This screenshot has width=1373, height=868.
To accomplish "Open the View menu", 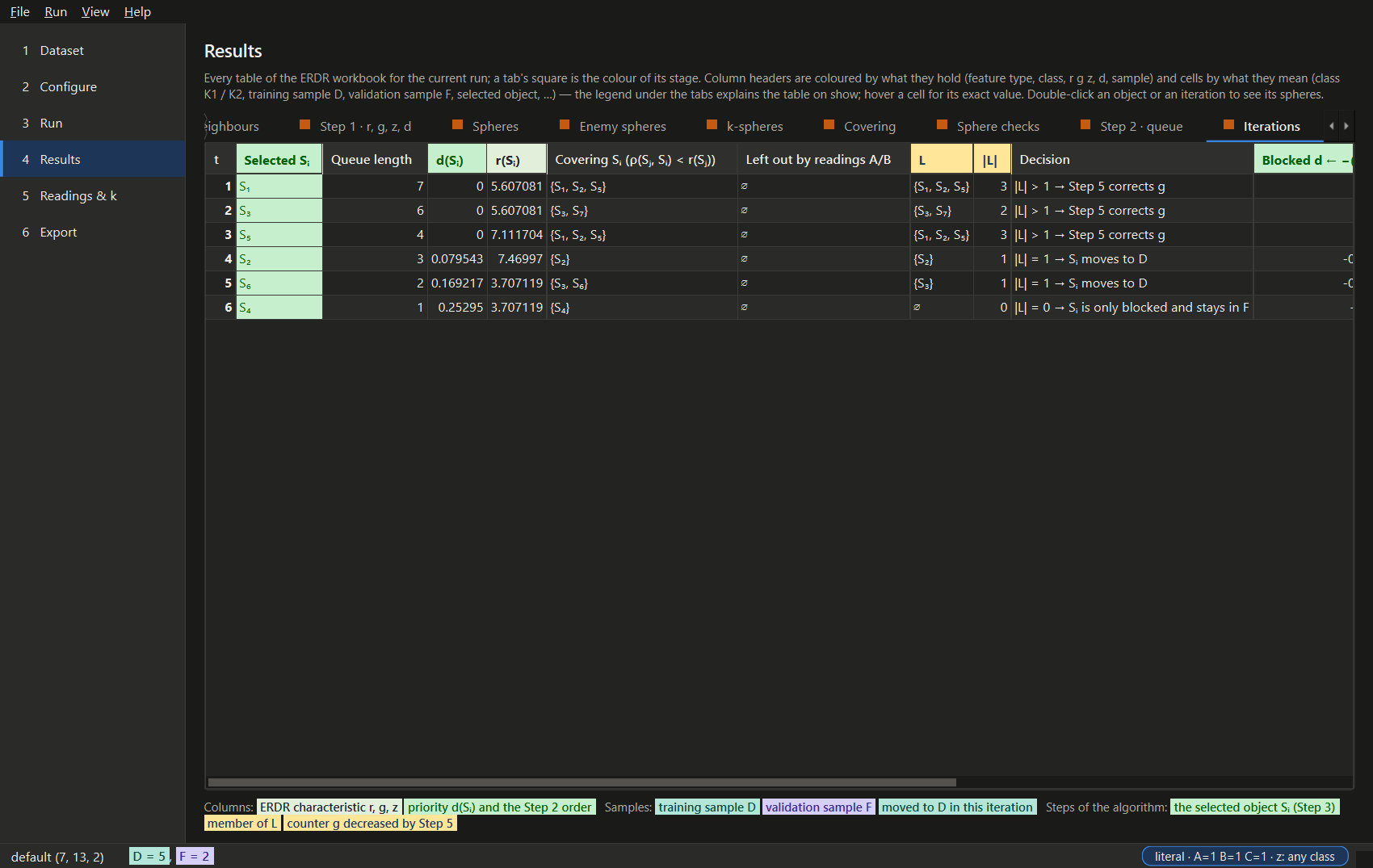I will [x=95, y=11].
